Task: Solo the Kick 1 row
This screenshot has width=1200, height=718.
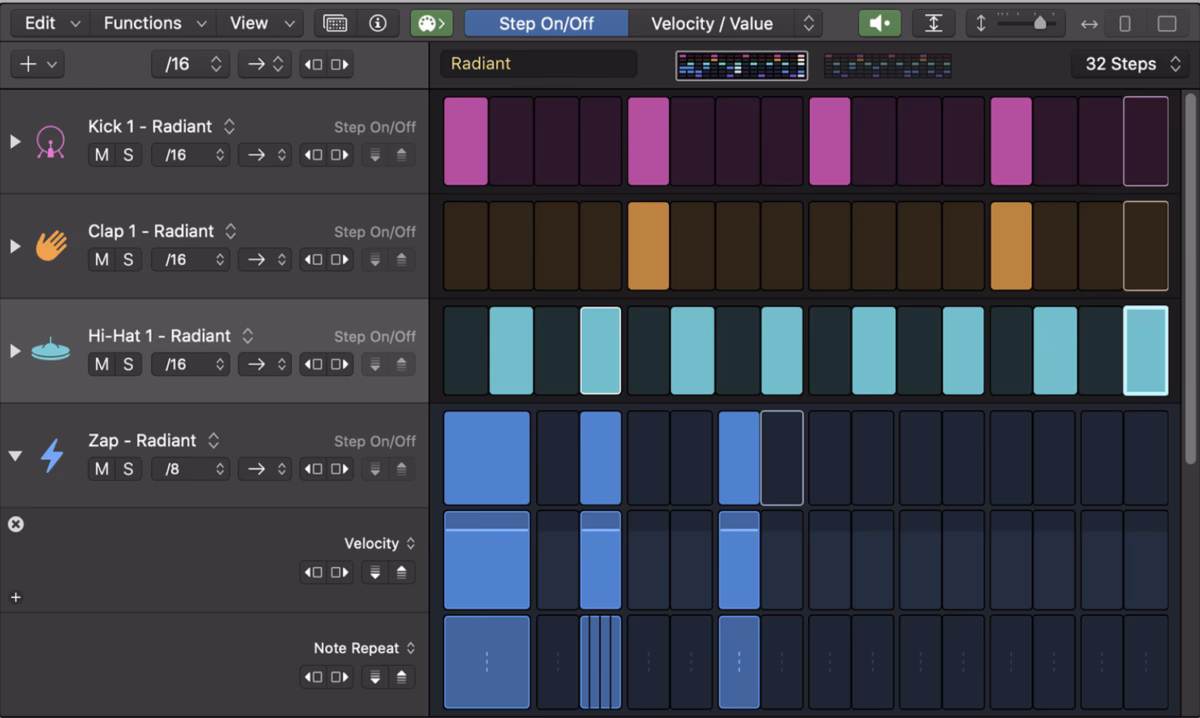Action: (128, 155)
